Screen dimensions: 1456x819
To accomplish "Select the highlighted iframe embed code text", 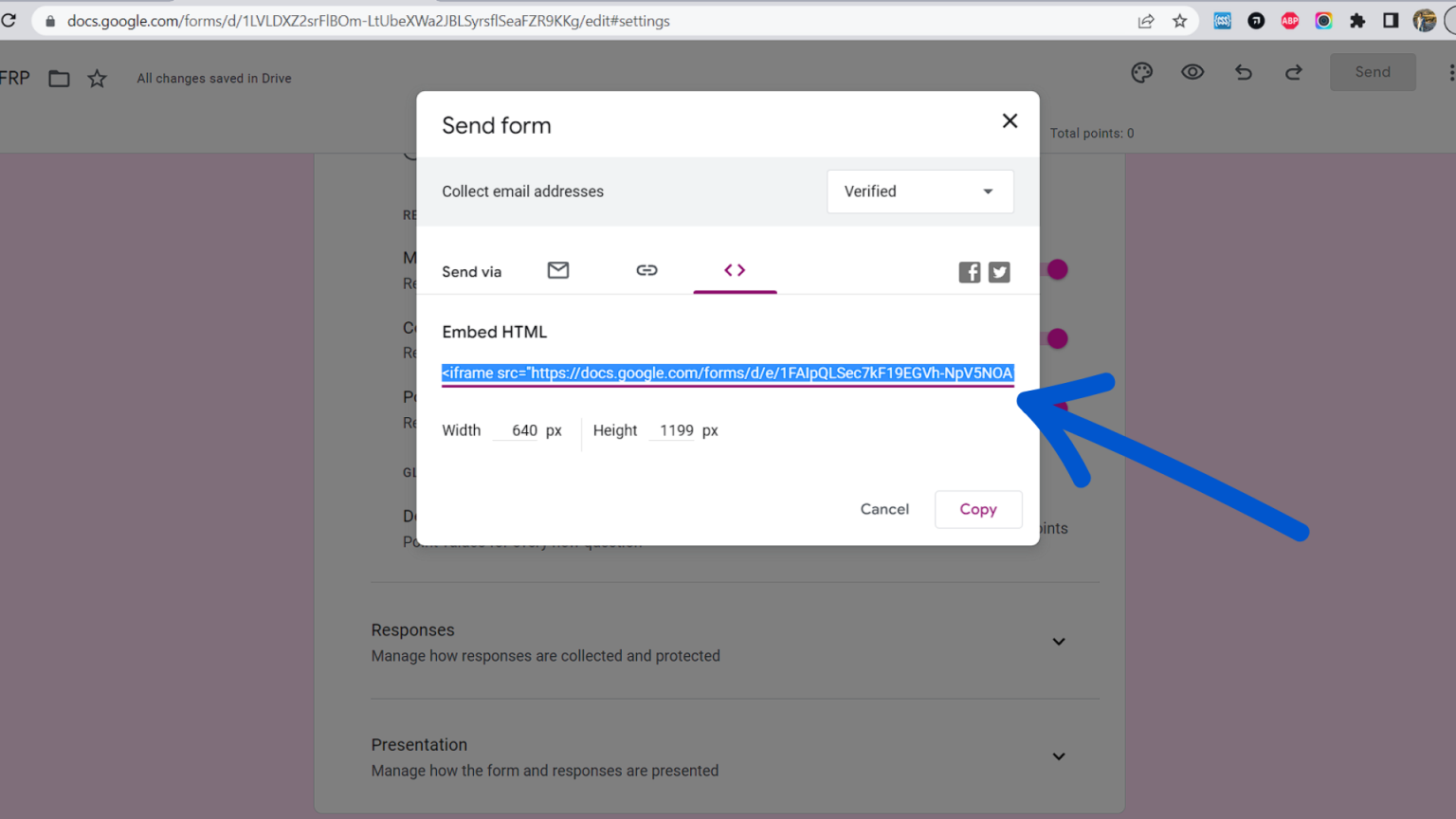I will click(x=727, y=373).
